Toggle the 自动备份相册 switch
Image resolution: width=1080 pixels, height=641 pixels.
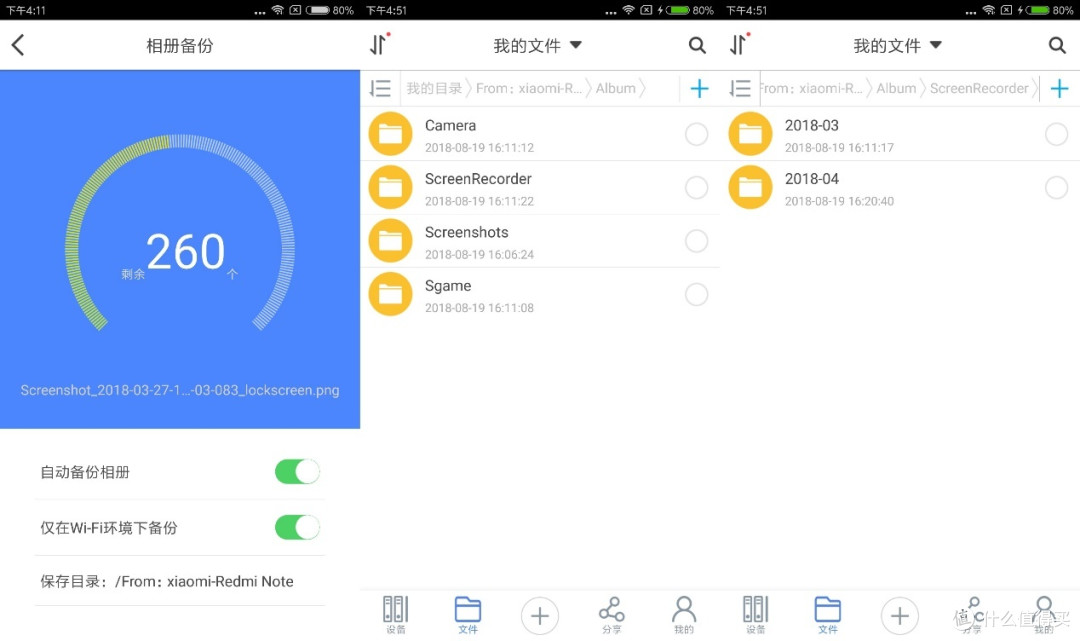(x=297, y=472)
